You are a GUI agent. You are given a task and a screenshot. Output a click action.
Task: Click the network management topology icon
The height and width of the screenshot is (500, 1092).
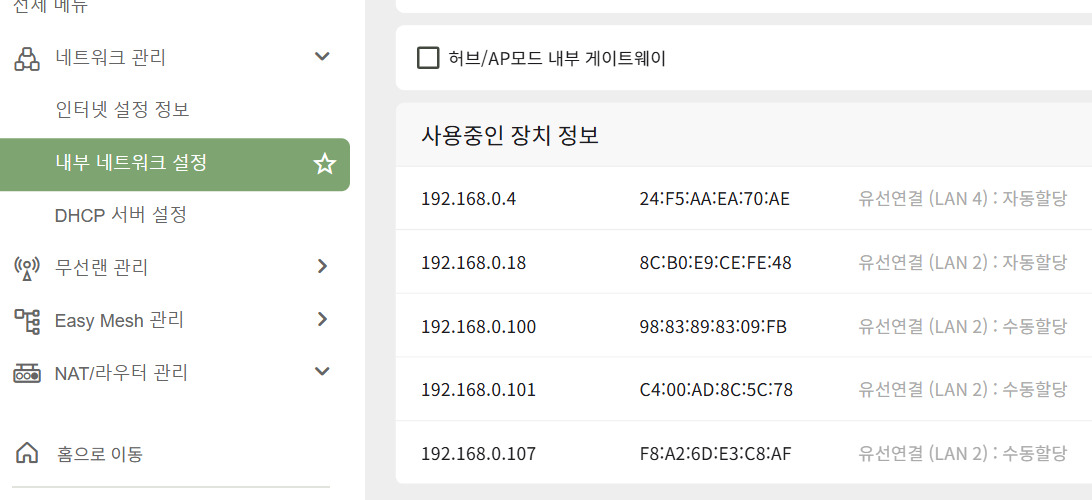pyautogui.click(x=27, y=58)
